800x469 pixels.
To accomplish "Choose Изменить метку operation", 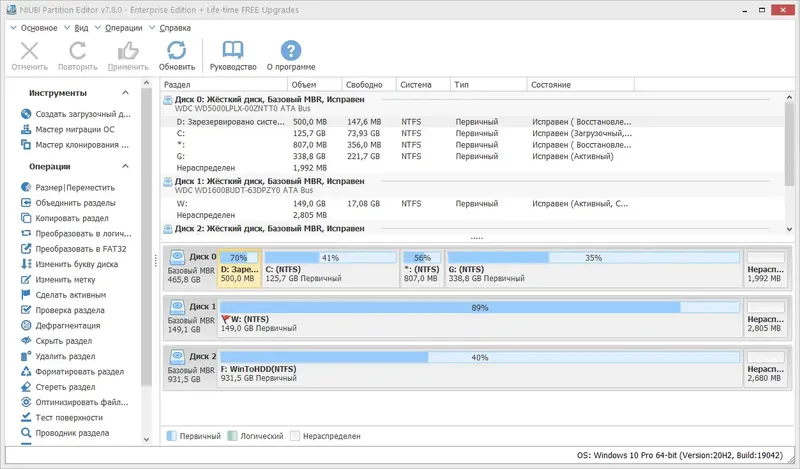I will (58, 279).
